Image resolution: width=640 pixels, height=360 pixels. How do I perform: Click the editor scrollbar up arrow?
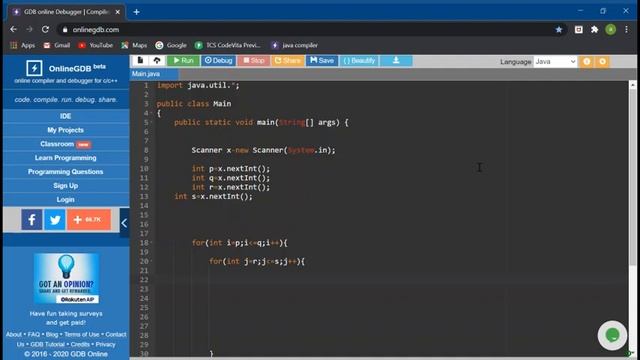(633, 85)
